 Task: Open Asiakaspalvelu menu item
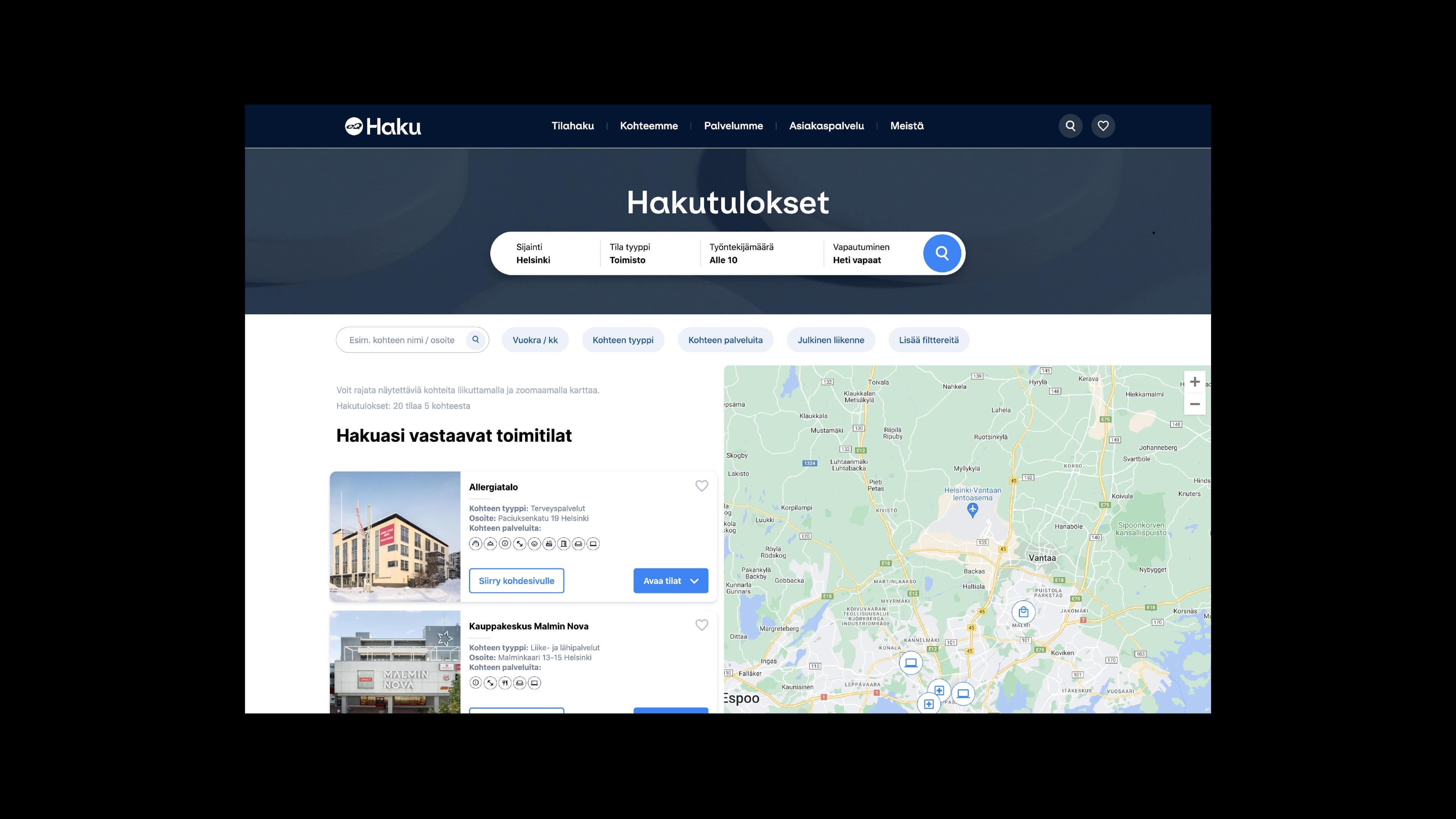coord(826,126)
